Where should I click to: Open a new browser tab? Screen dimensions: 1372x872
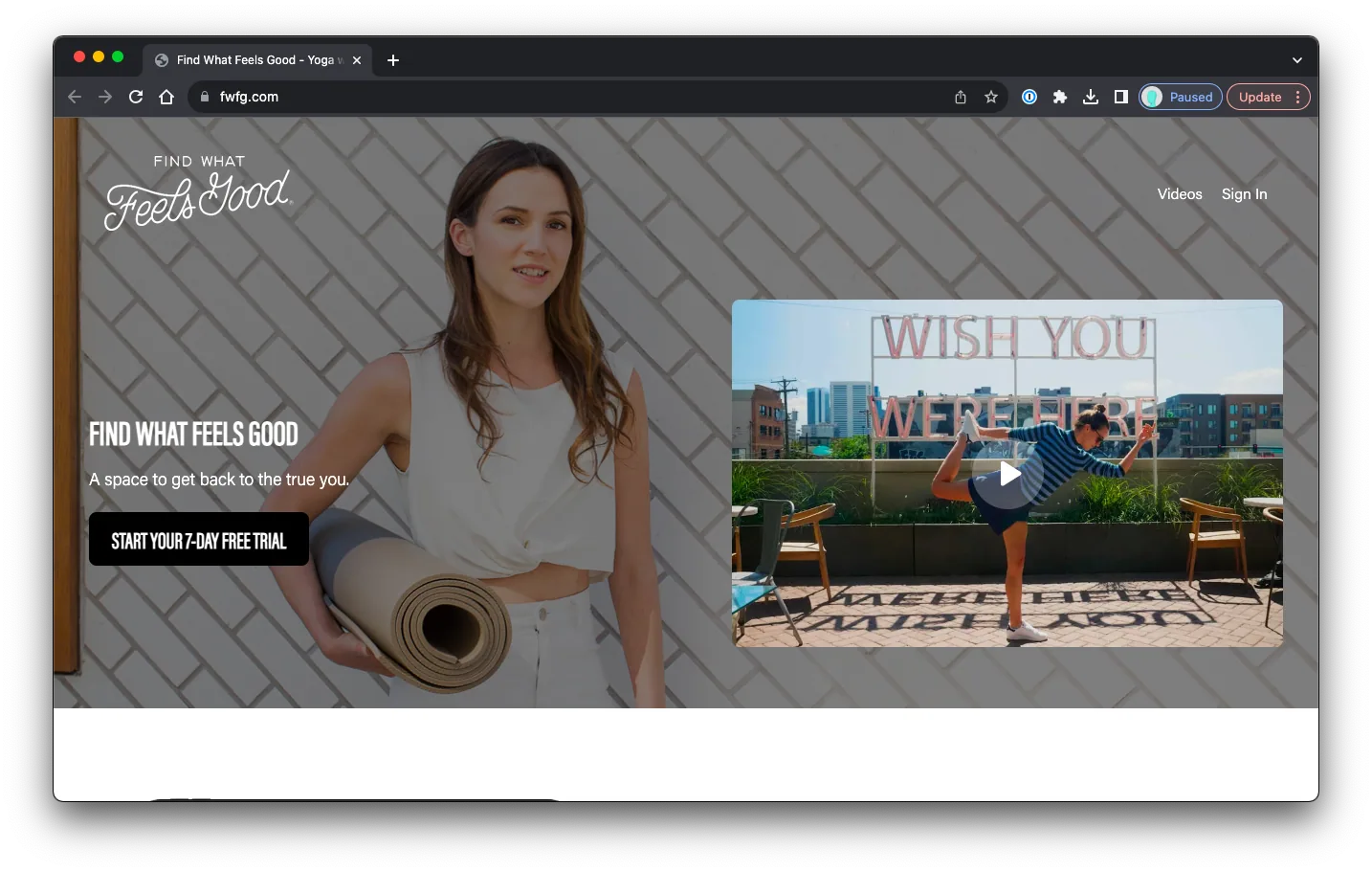(x=393, y=60)
